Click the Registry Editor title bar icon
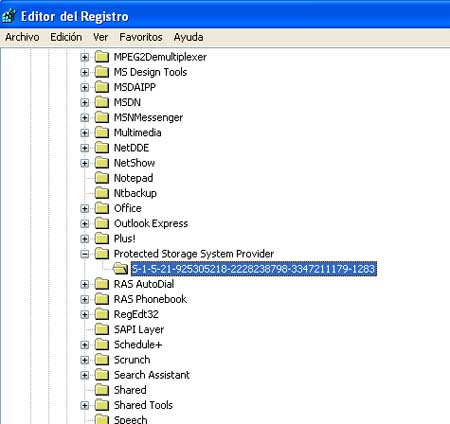The height and width of the screenshot is (424, 450). 8,16
